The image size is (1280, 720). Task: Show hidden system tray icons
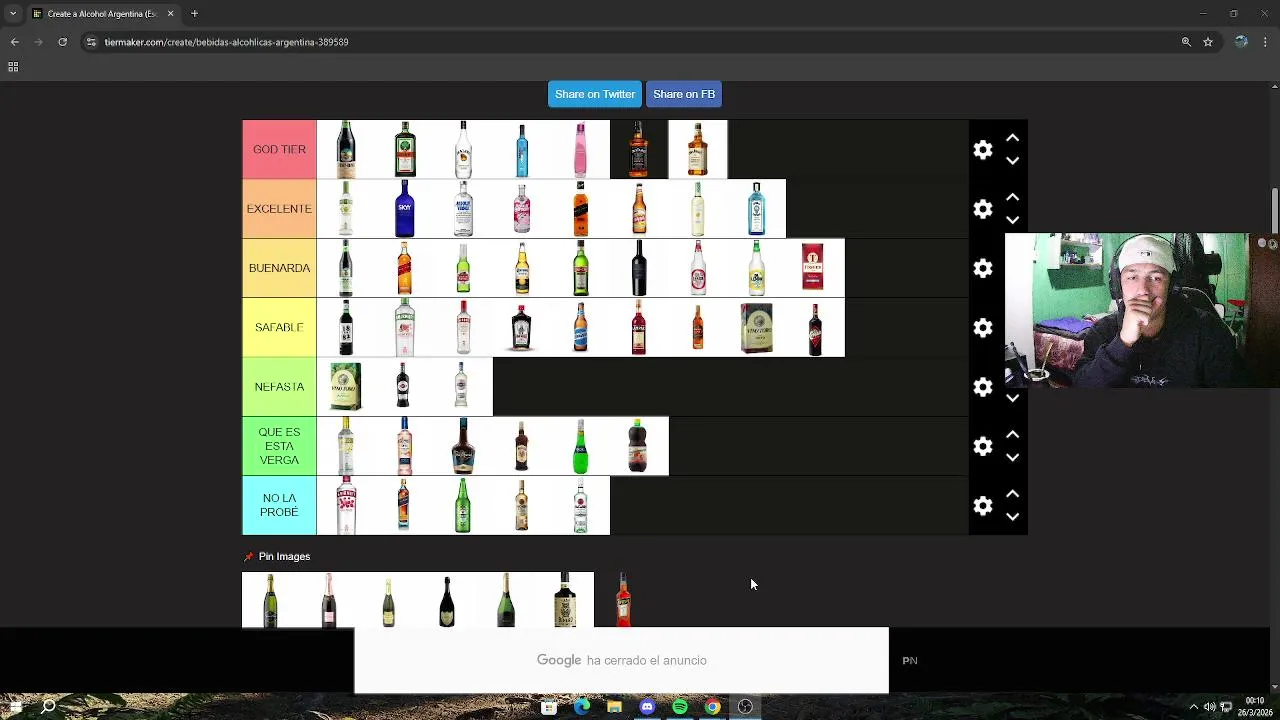[1193, 707]
